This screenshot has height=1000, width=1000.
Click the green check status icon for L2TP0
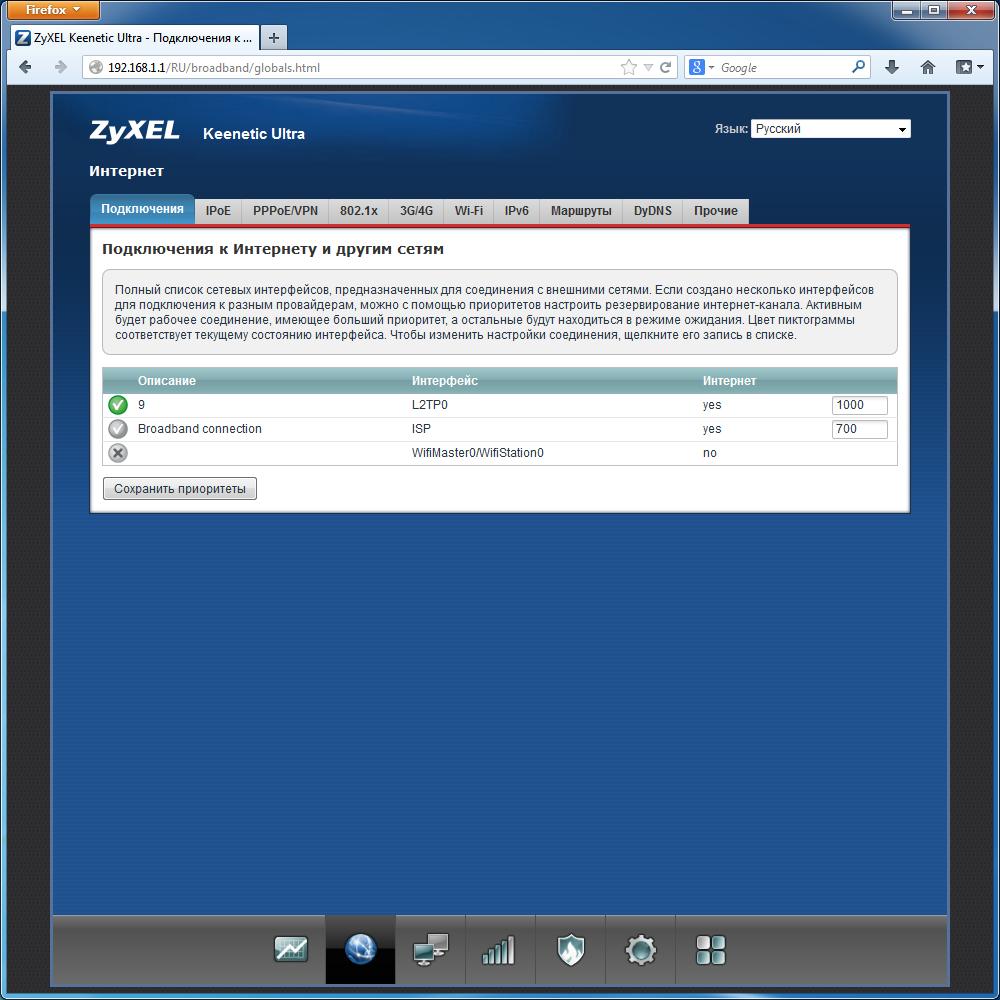coord(118,405)
